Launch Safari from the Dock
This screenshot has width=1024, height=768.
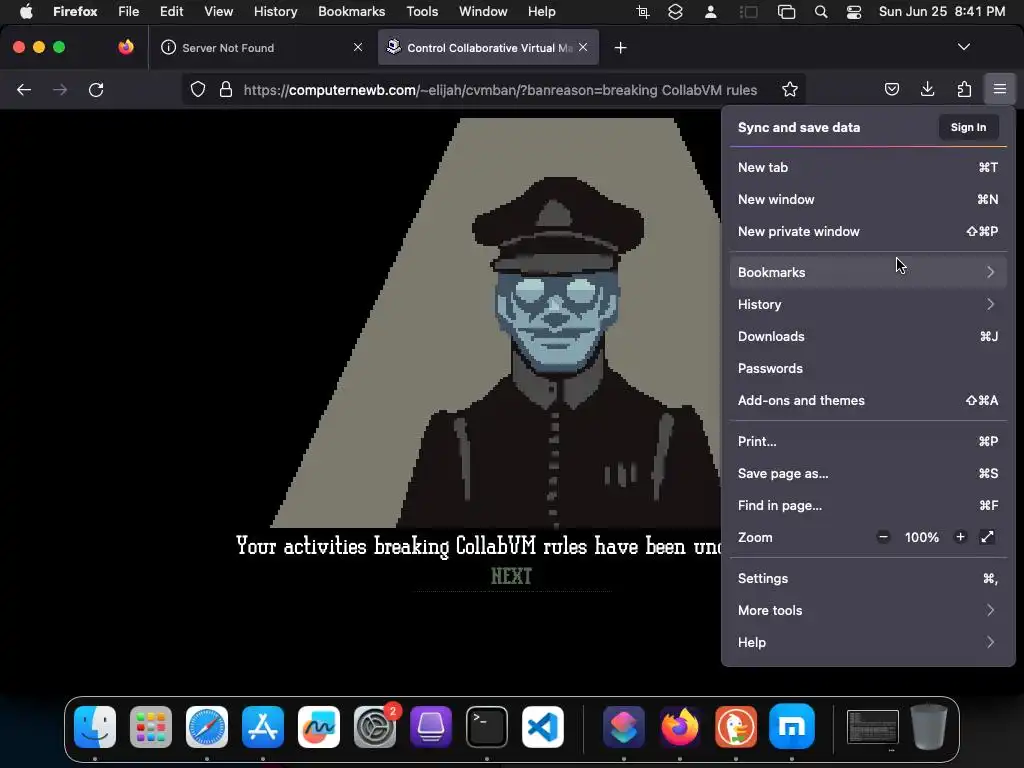point(207,727)
